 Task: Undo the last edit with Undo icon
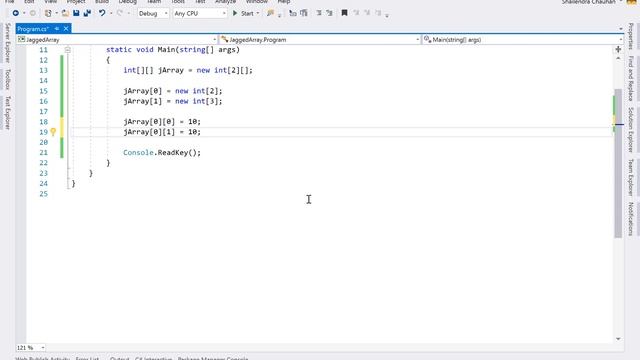click(x=102, y=13)
